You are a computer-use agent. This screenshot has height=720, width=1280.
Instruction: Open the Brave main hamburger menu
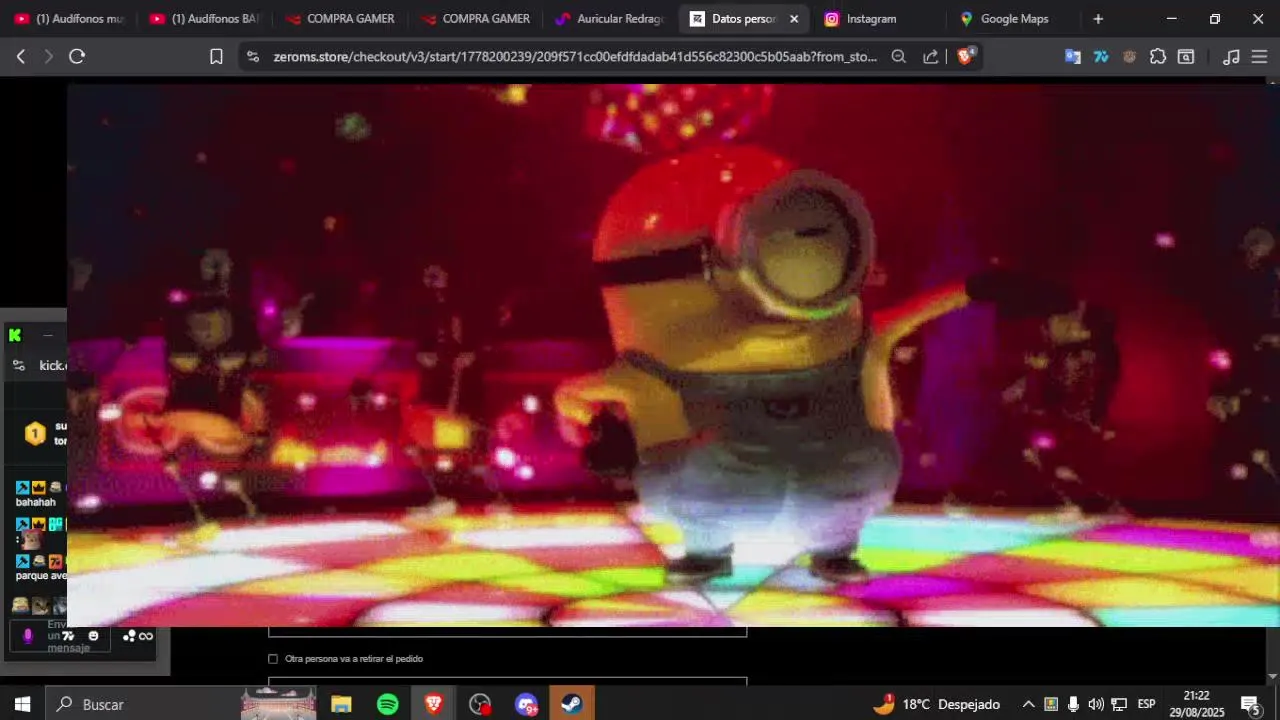(1259, 57)
